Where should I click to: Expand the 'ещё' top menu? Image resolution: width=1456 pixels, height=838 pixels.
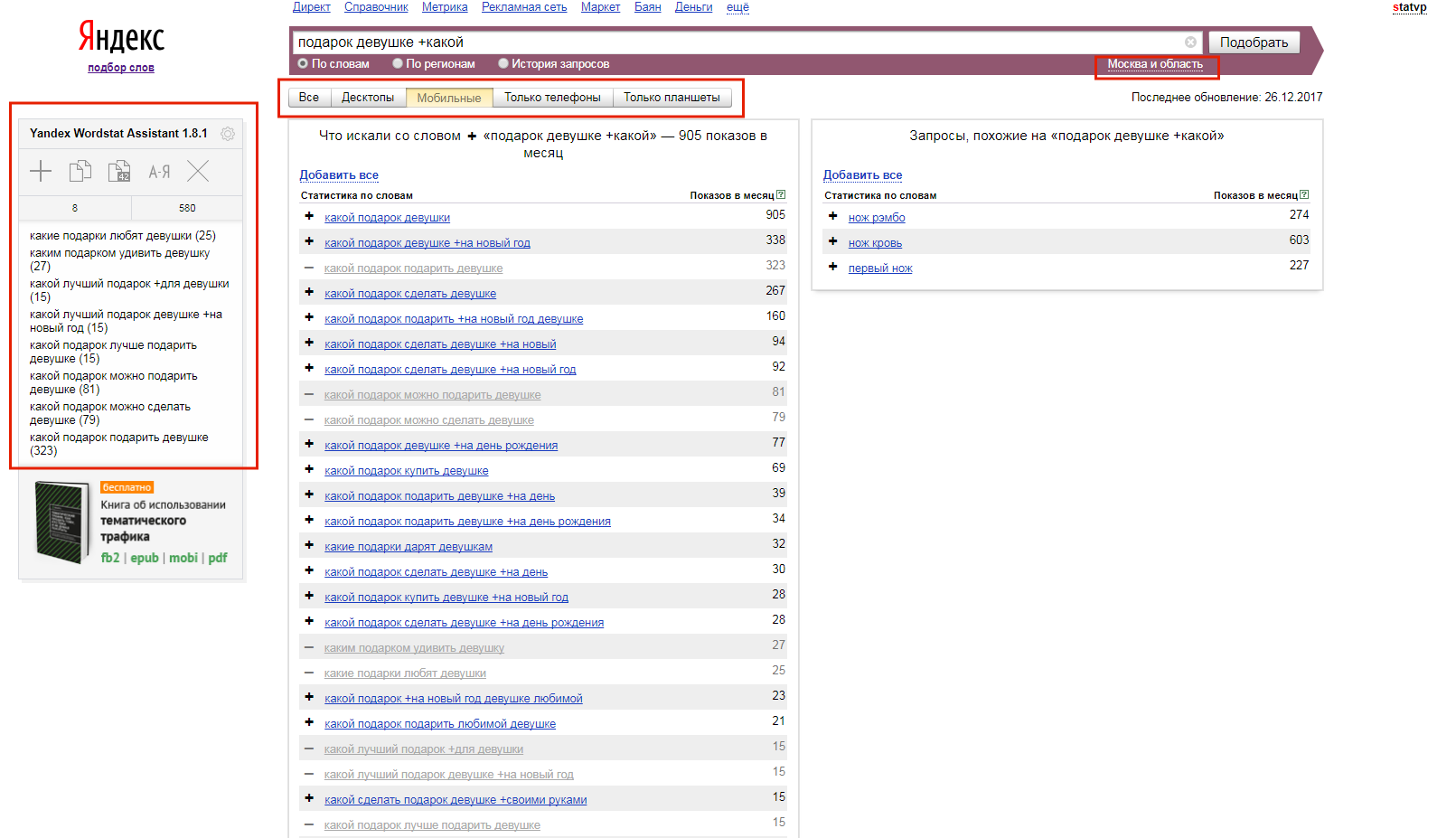point(737,6)
